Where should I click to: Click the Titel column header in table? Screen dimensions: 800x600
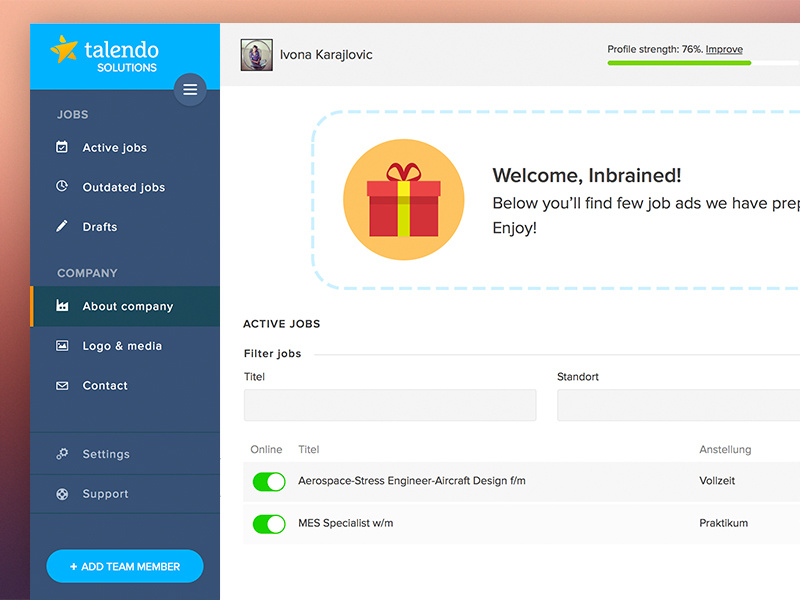(x=309, y=449)
